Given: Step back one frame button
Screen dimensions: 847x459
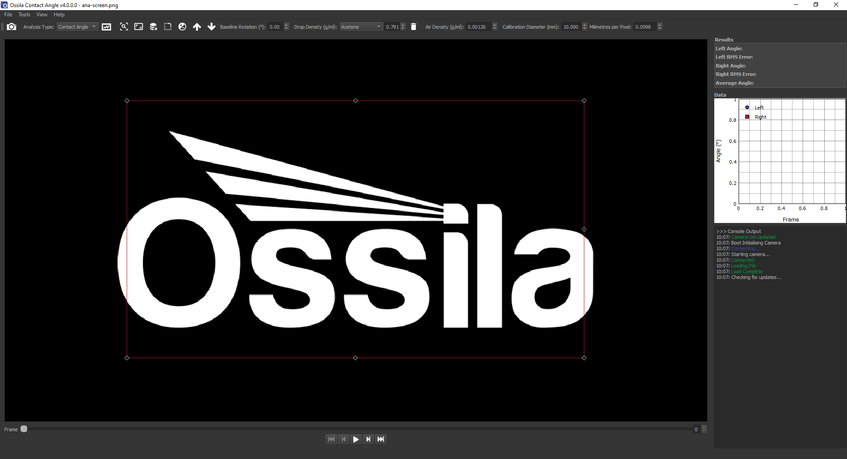Looking at the screenshot, I should point(344,439).
